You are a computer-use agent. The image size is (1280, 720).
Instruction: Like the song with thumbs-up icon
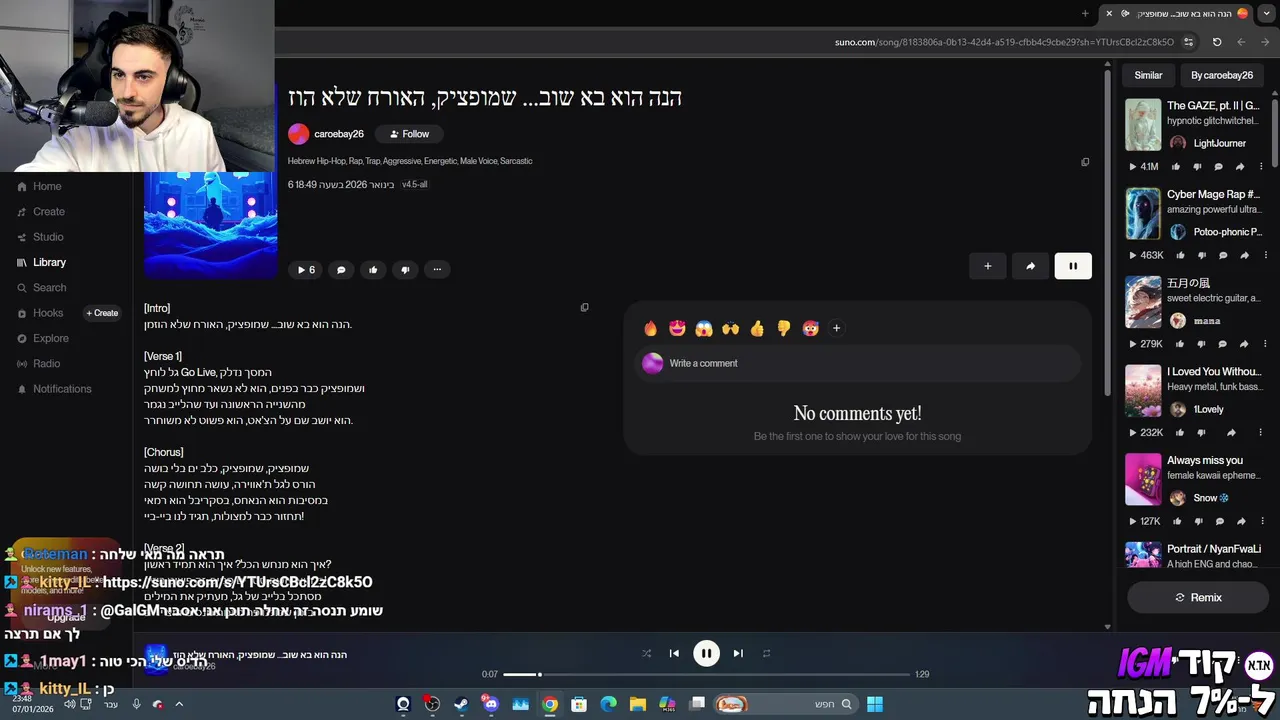[373, 269]
